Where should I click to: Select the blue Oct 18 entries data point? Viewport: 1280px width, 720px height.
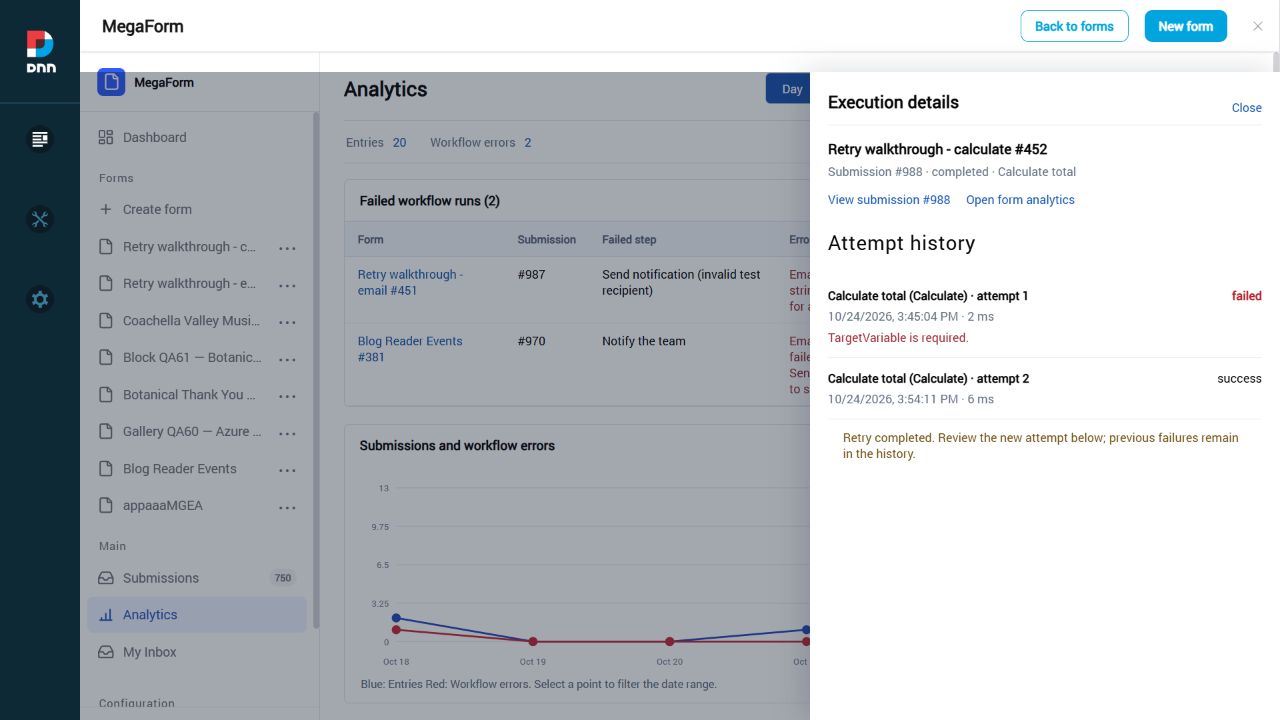[396, 618]
